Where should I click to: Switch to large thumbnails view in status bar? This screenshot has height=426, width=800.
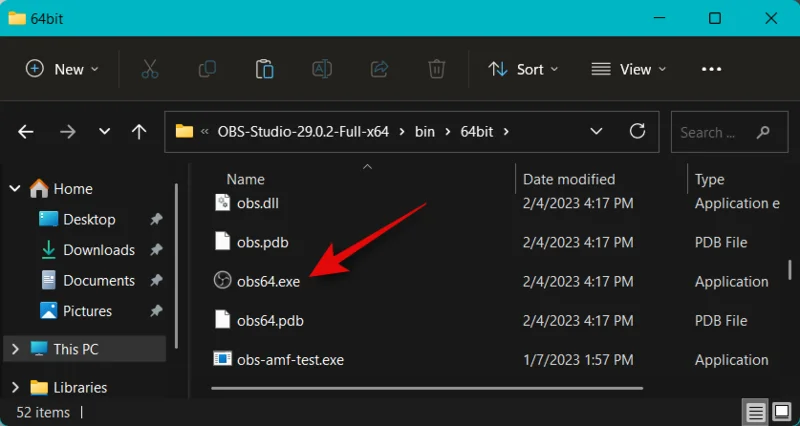pyautogui.click(x=782, y=411)
